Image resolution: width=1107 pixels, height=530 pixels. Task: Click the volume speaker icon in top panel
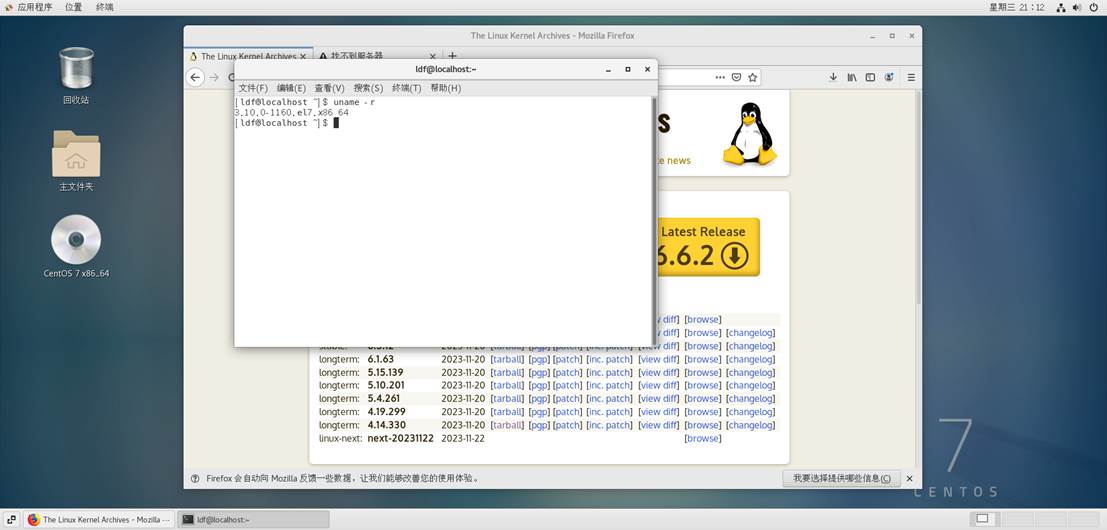click(x=1077, y=7)
